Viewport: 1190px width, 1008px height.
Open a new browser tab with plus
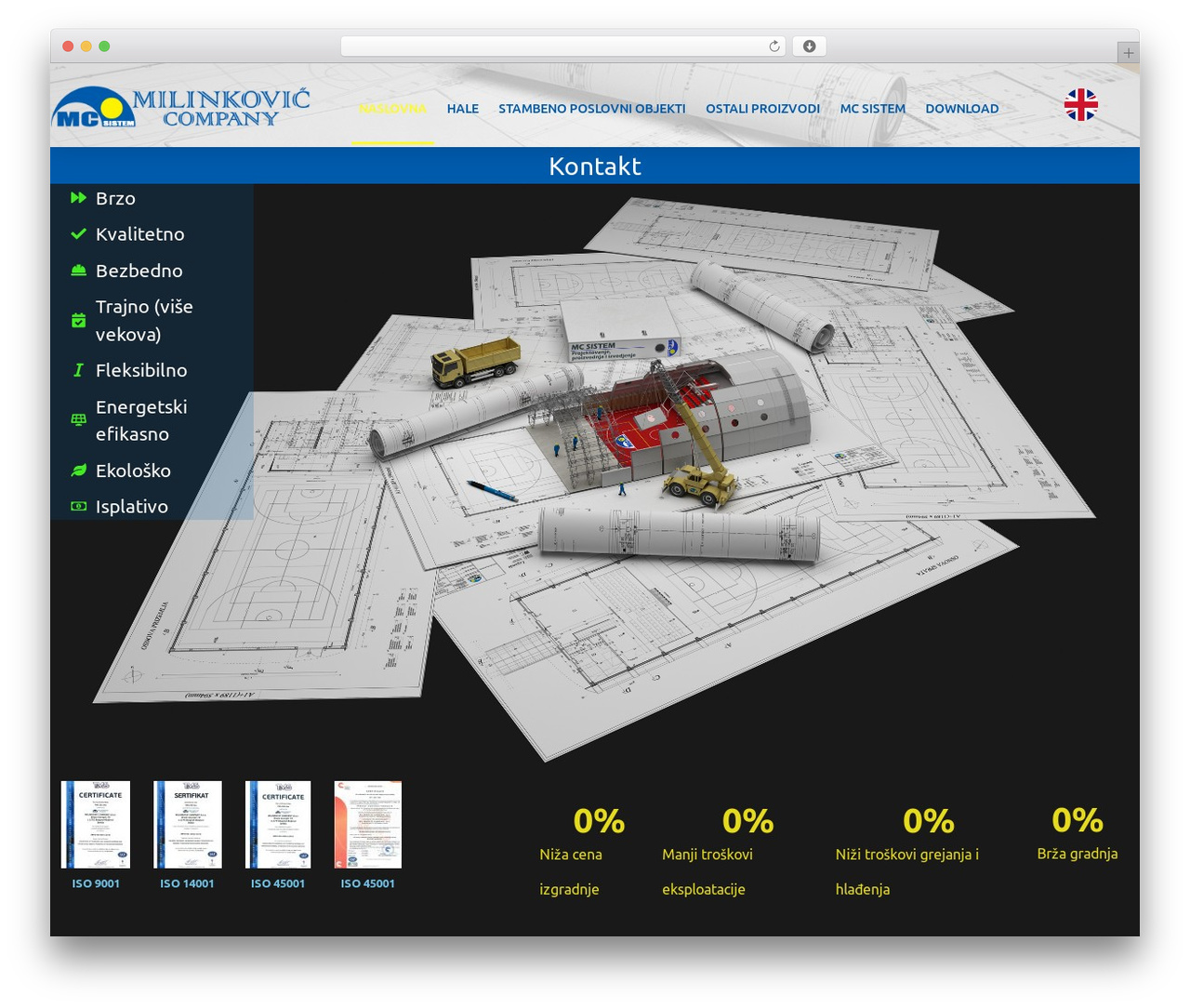pos(1128,53)
